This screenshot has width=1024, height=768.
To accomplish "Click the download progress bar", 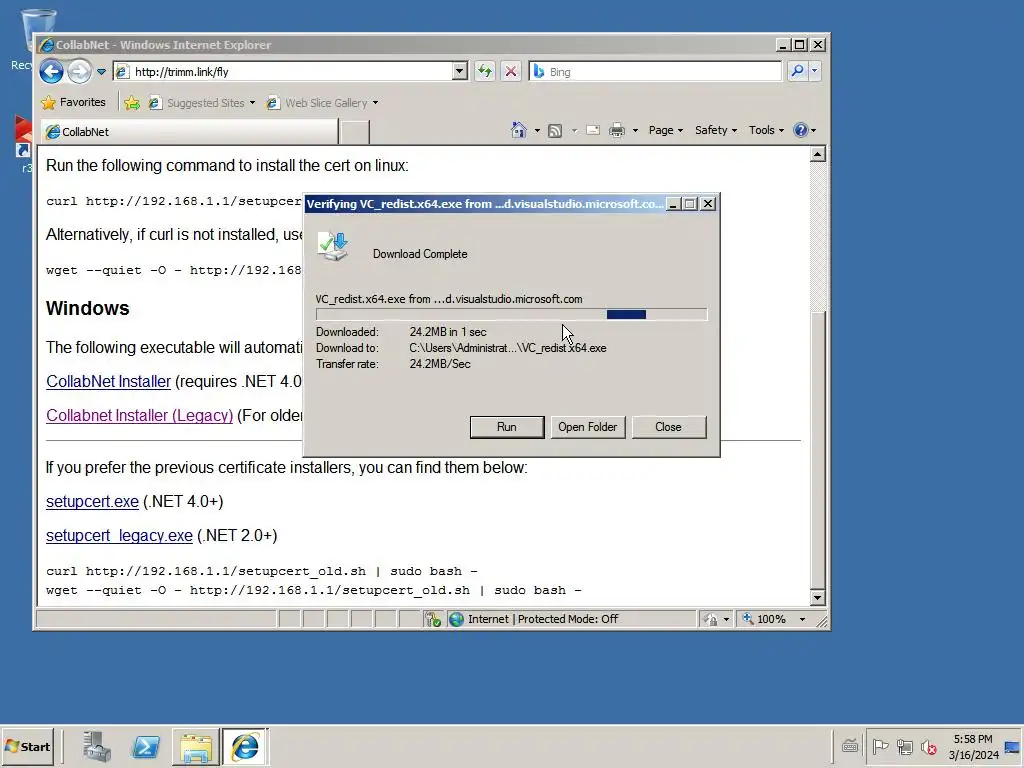I will (511, 315).
